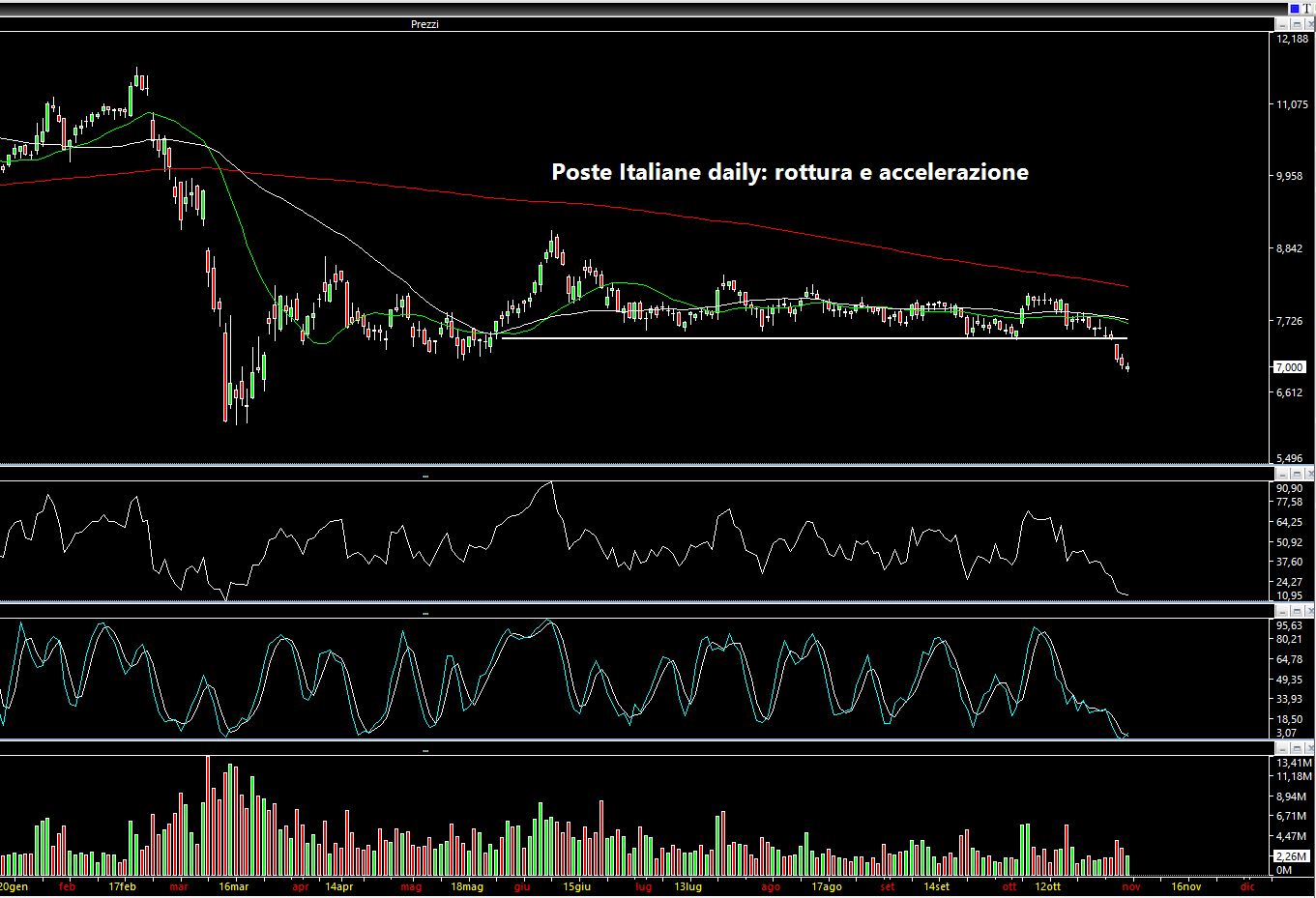Click the 12,188 price axis label
This screenshot has width=1316, height=898.
pos(1292,39)
